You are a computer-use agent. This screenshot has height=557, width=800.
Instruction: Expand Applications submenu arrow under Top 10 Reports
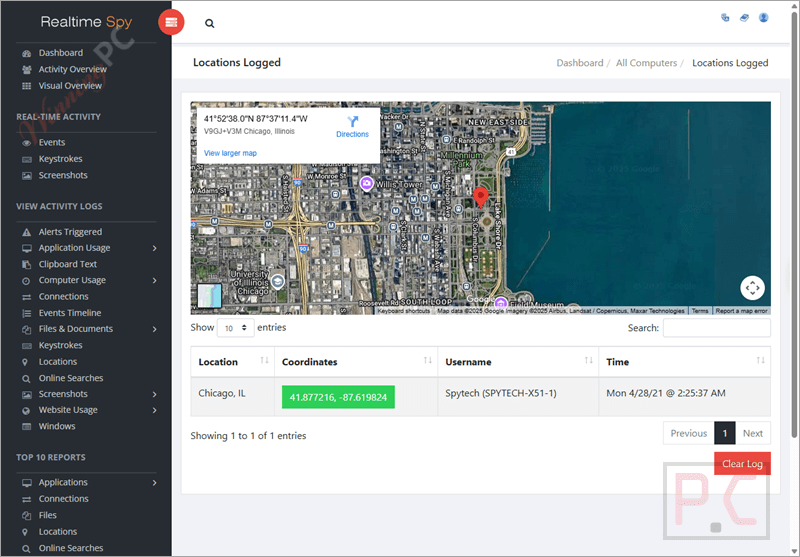155,483
